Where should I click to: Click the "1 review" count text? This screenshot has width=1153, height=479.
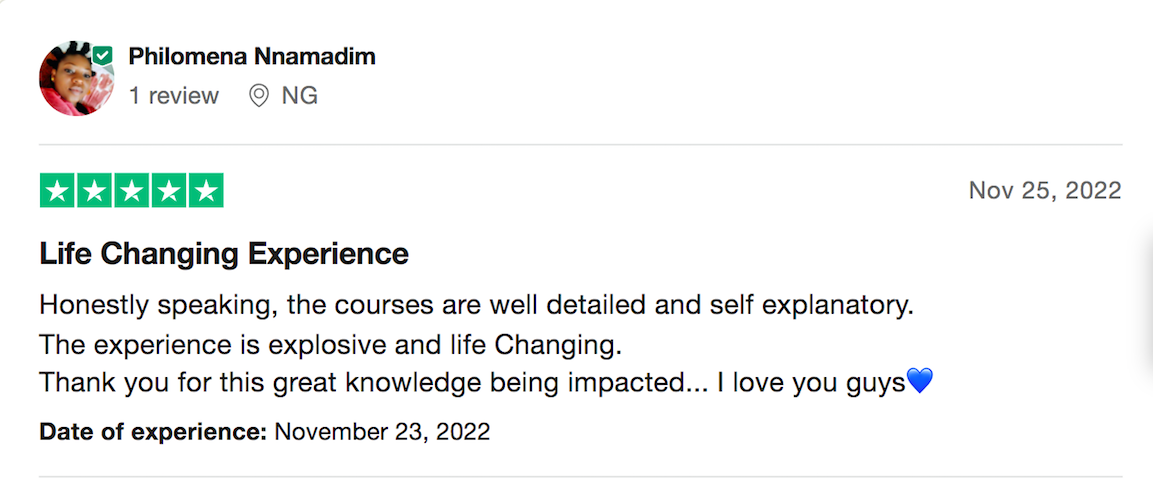pyautogui.click(x=174, y=96)
